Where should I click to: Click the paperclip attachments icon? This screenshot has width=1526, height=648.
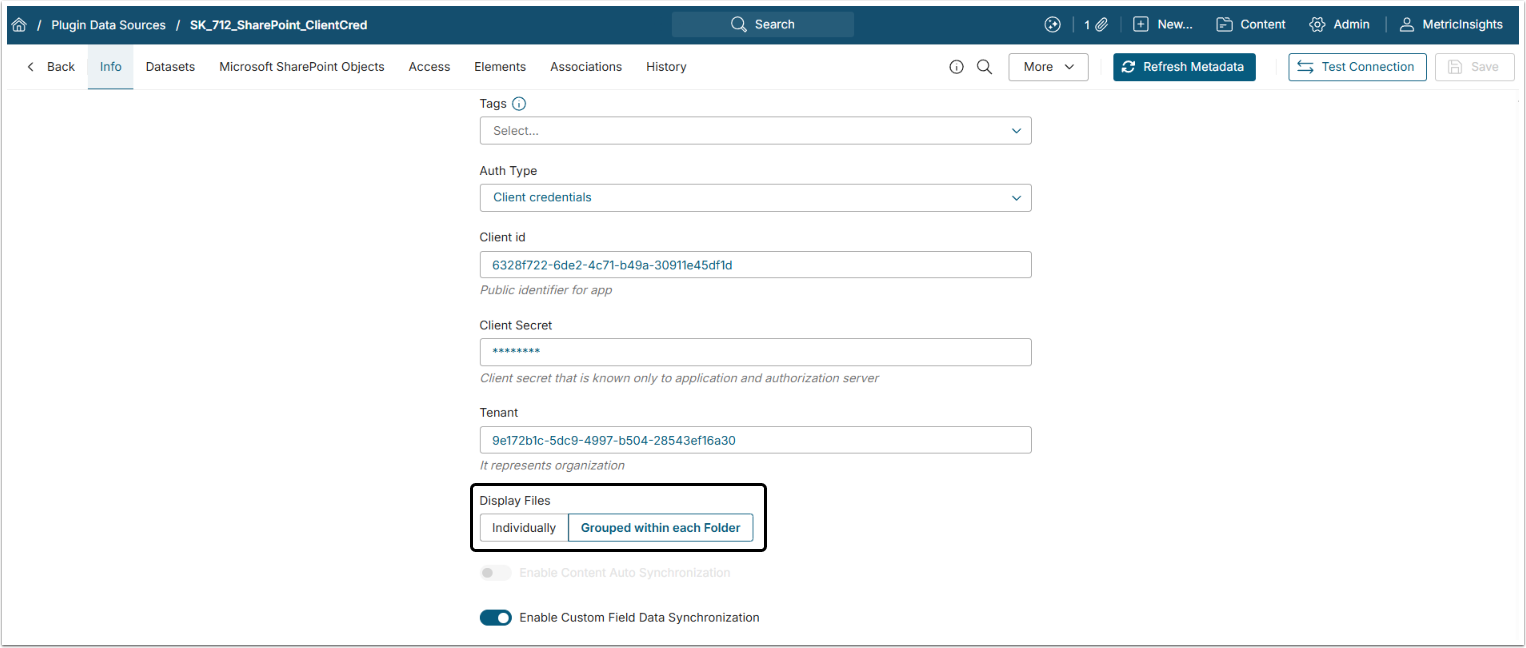(1101, 25)
